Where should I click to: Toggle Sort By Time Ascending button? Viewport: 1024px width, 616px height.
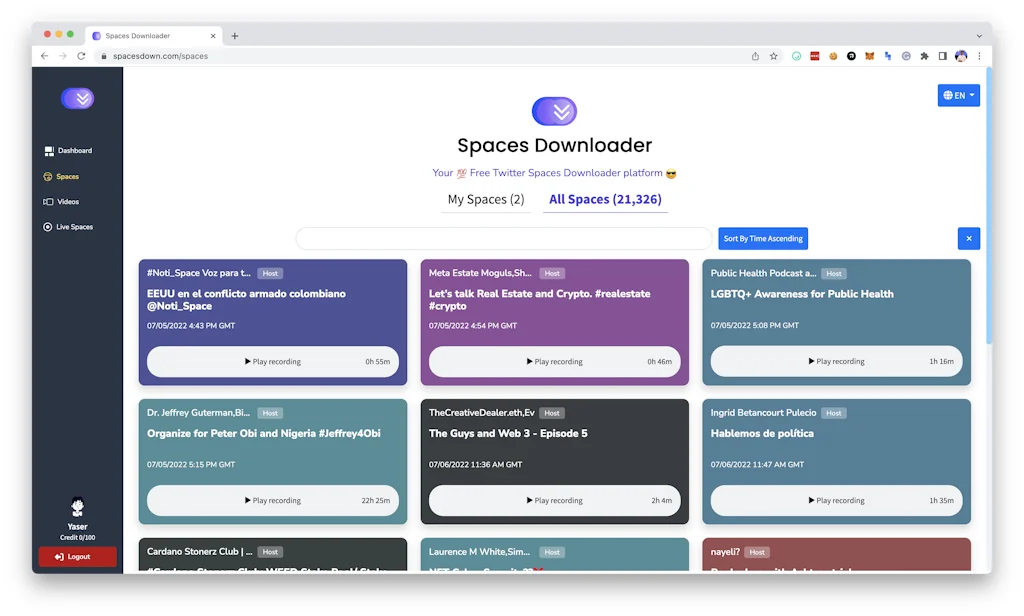click(x=763, y=239)
